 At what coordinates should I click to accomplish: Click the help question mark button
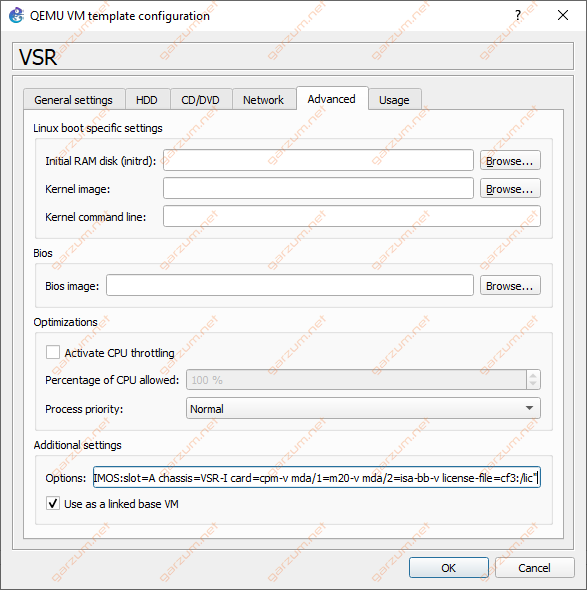(518, 15)
